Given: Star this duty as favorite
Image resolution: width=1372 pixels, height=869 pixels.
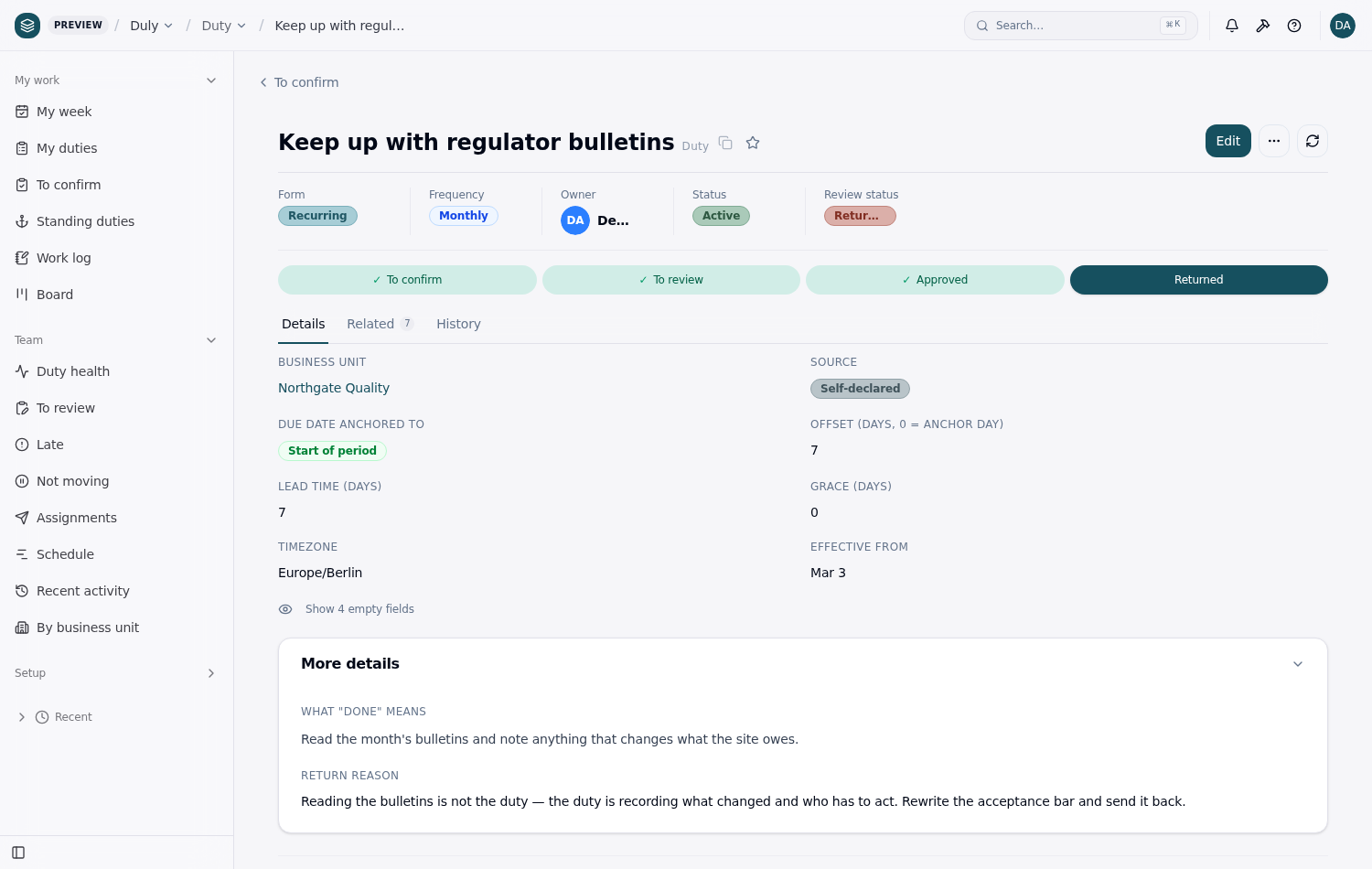Looking at the screenshot, I should [753, 143].
